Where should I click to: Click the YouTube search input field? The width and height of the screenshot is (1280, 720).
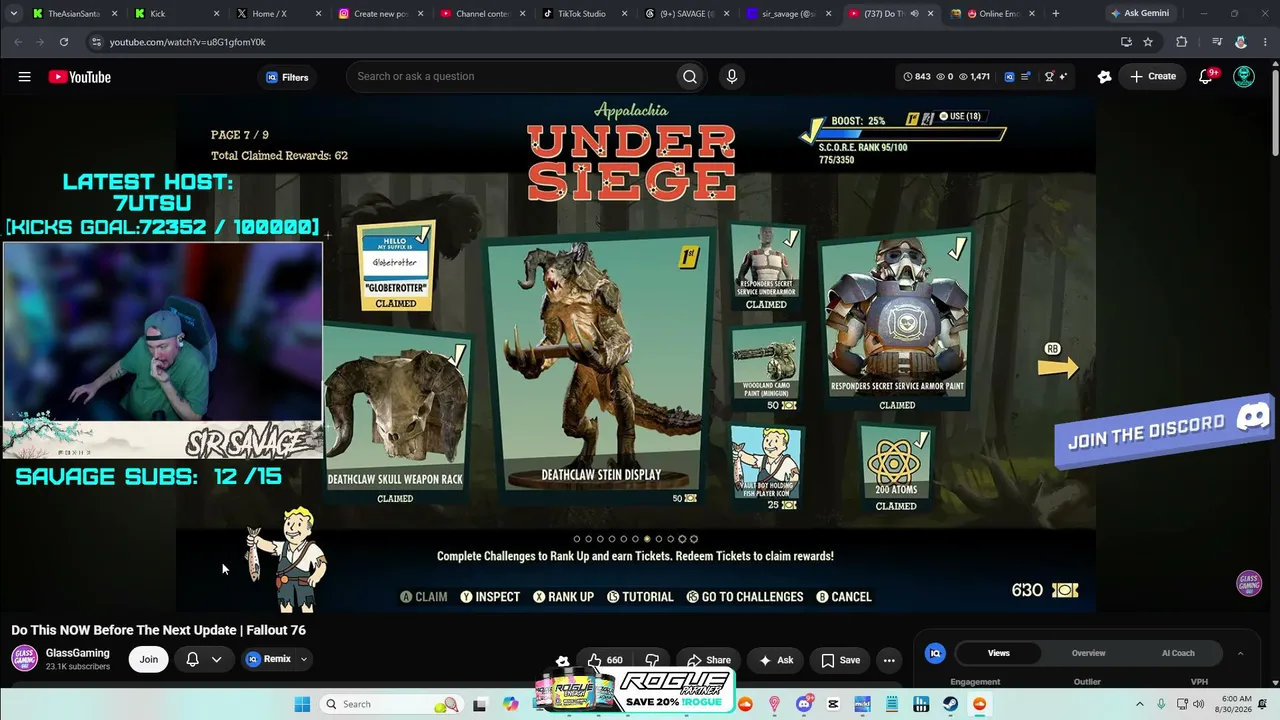(x=510, y=77)
